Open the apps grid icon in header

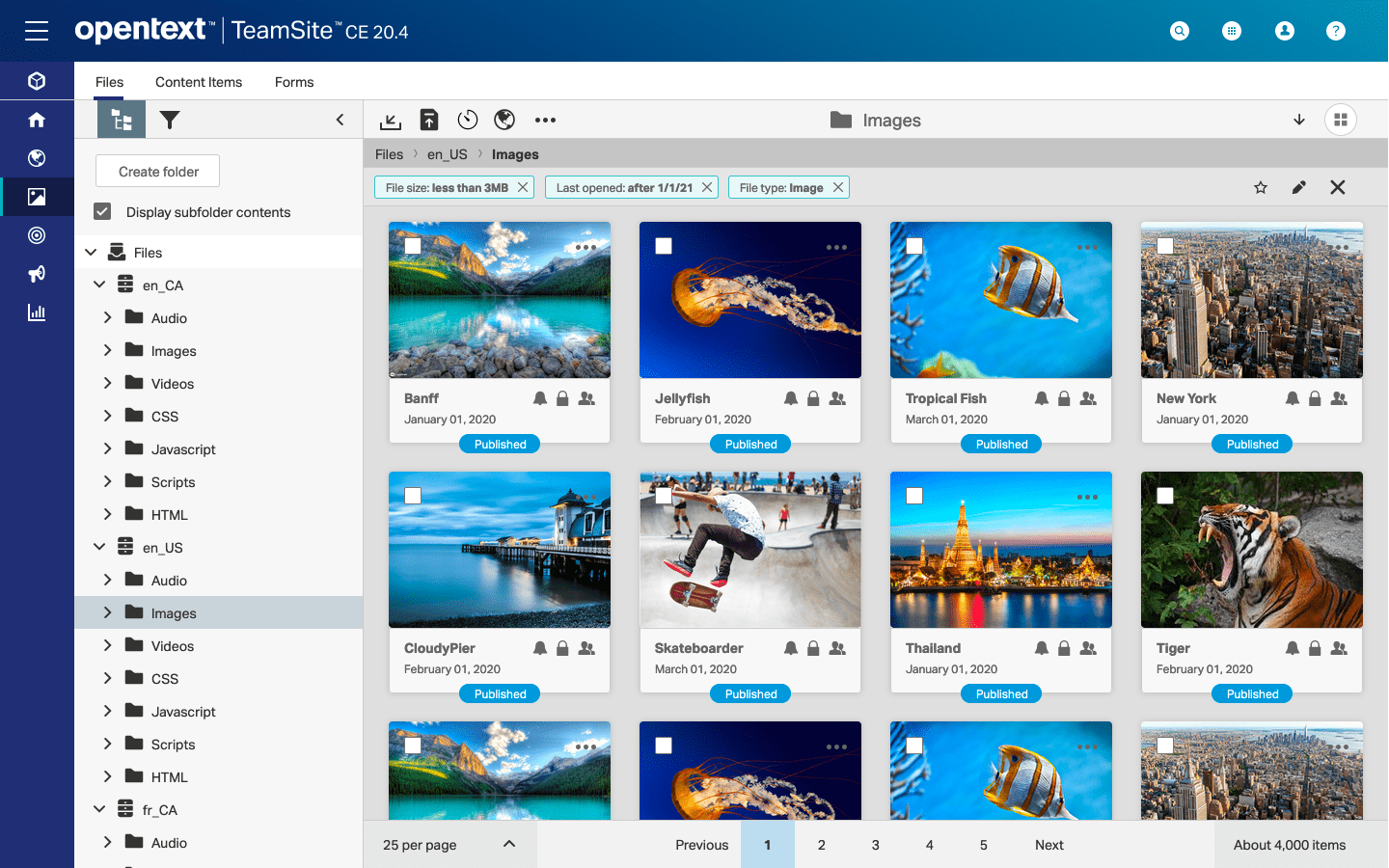click(1232, 31)
